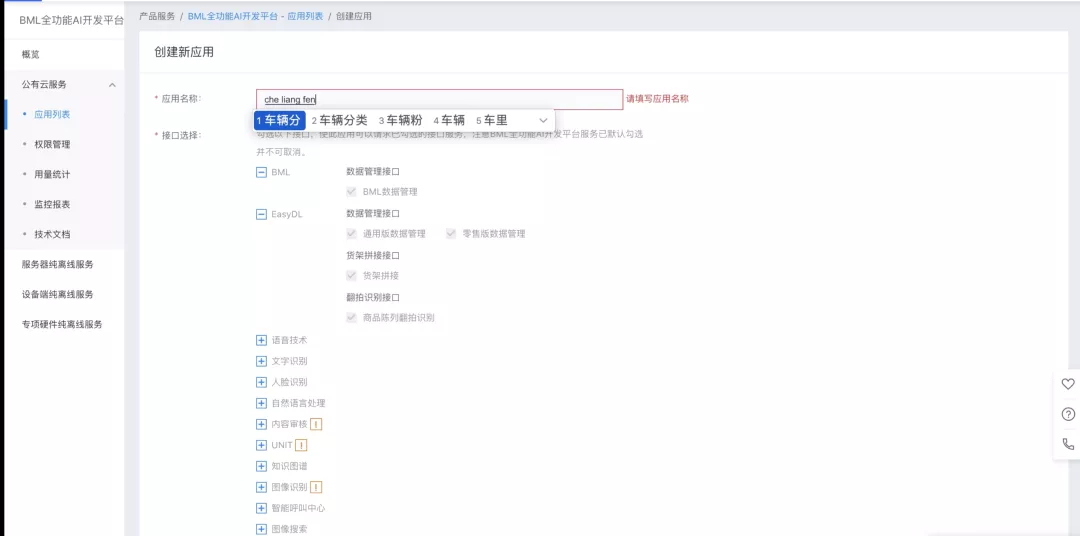Expand the 知识图谱 group
The width and height of the screenshot is (1080, 536).
click(x=261, y=466)
